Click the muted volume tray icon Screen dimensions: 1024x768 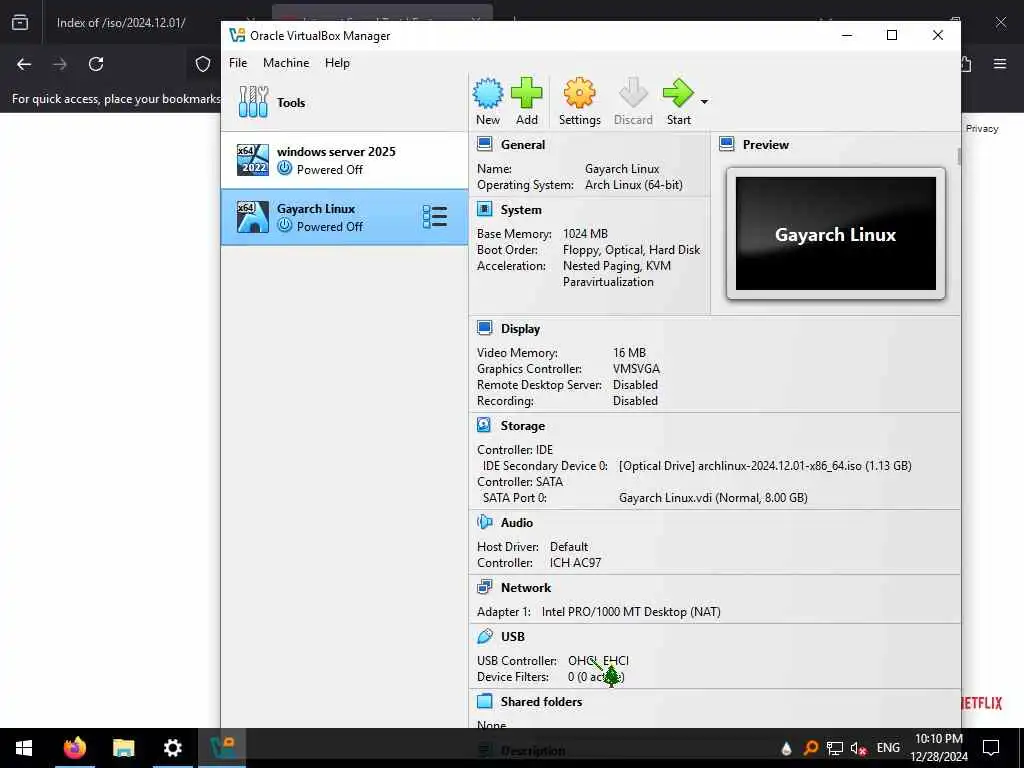pyautogui.click(x=858, y=748)
